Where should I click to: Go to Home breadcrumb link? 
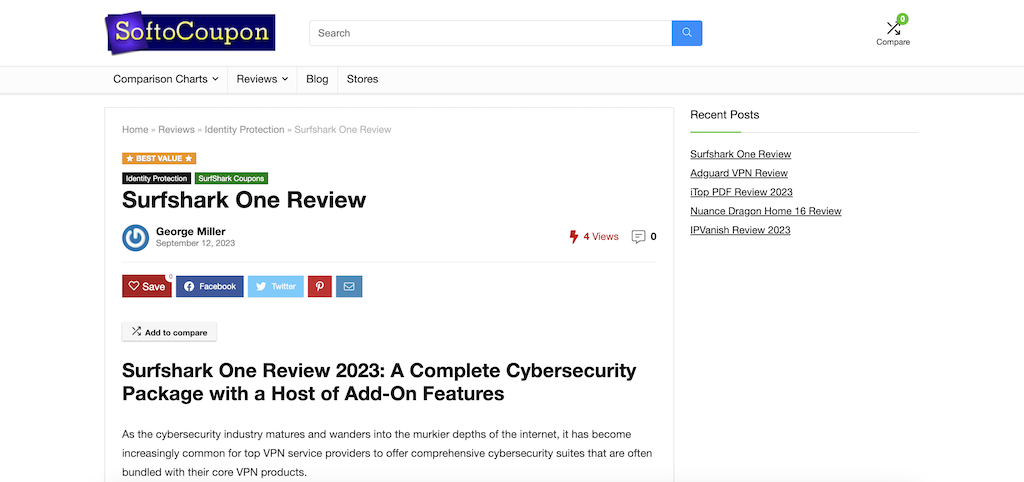135,129
